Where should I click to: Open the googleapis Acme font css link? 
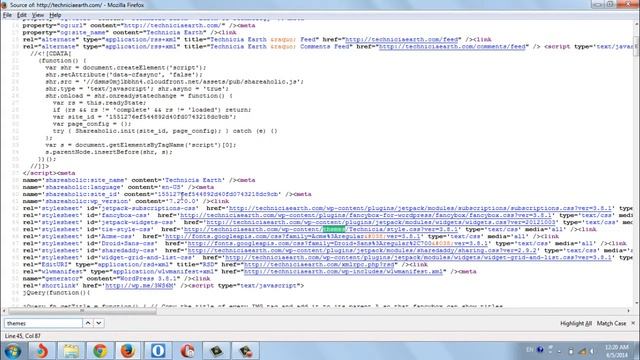293,236
